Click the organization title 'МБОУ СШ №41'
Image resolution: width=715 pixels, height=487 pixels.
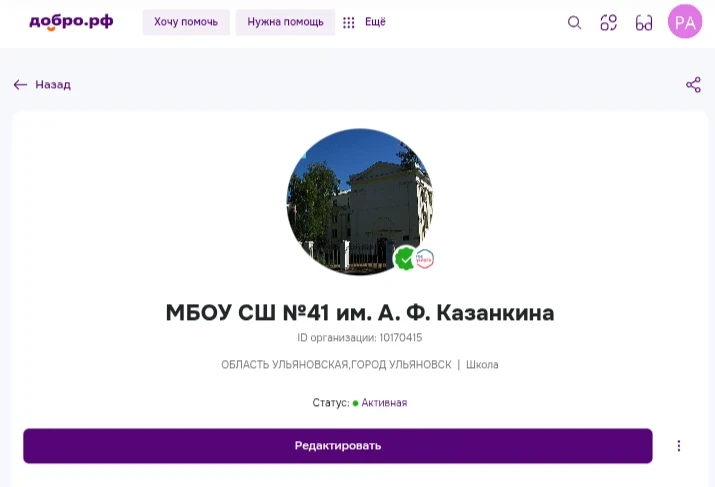[x=360, y=313]
